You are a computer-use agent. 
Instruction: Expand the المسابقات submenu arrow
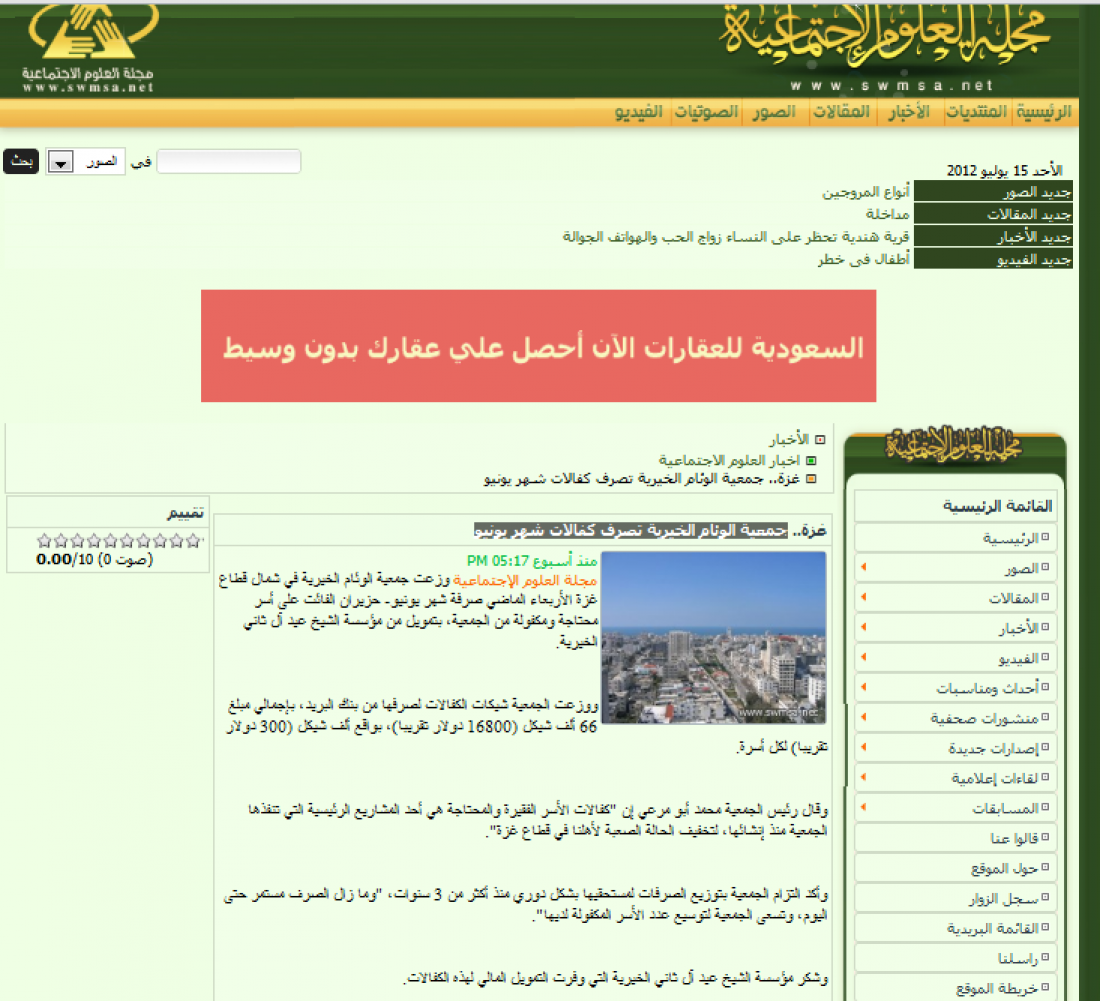(x=864, y=807)
